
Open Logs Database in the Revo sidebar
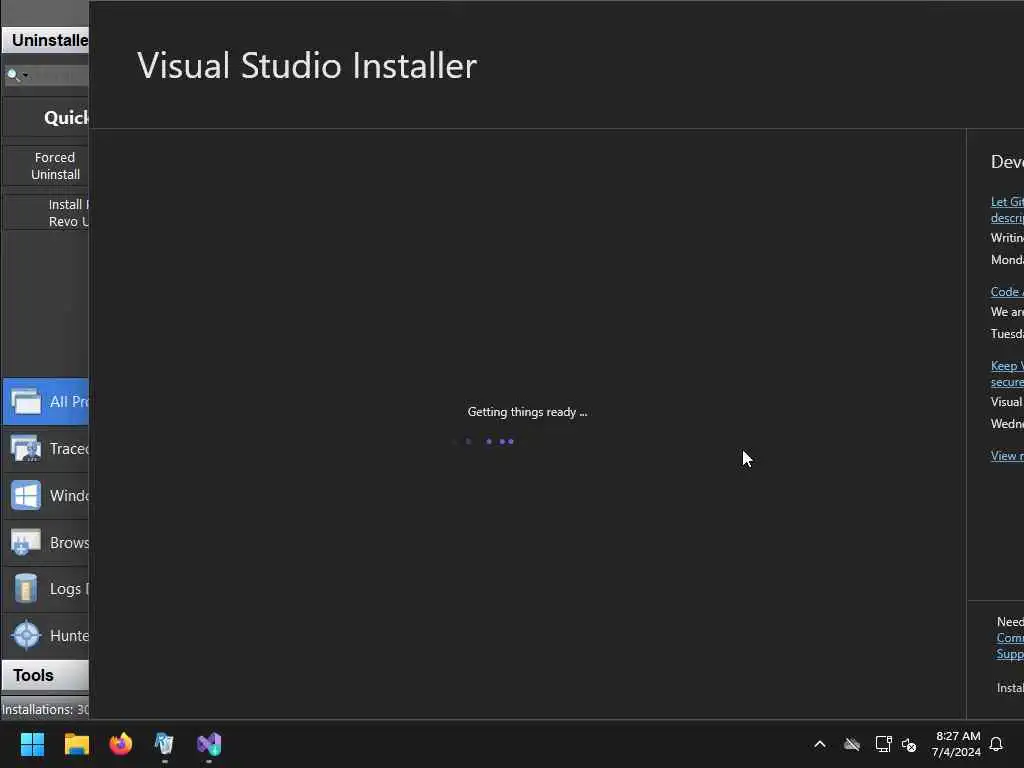[x=46, y=589]
